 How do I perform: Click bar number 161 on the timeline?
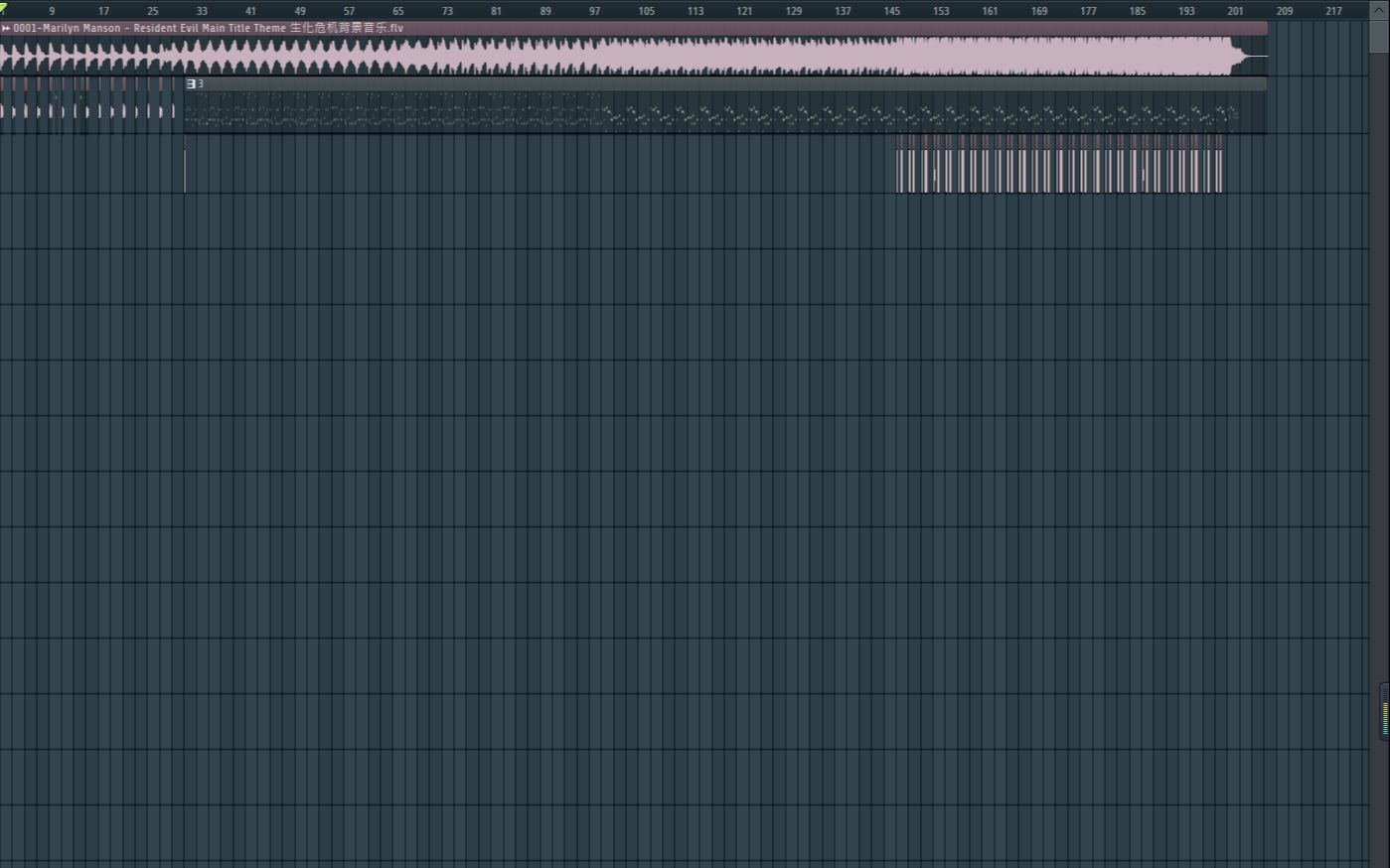[990, 11]
